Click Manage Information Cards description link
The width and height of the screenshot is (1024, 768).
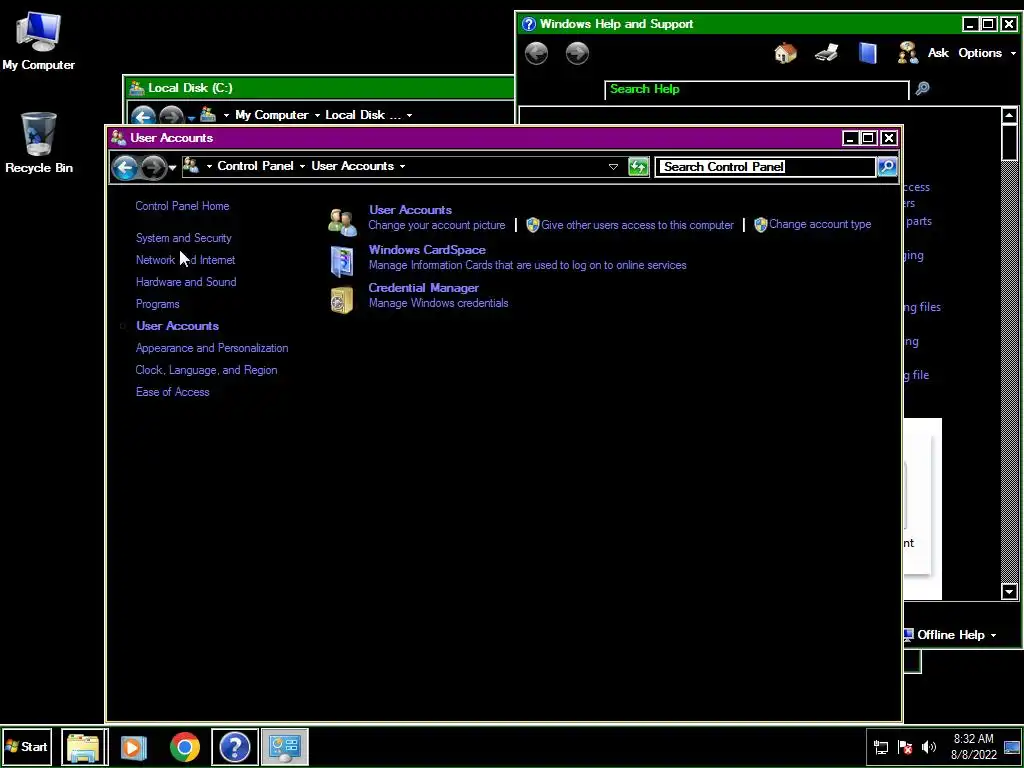point(528,265)
